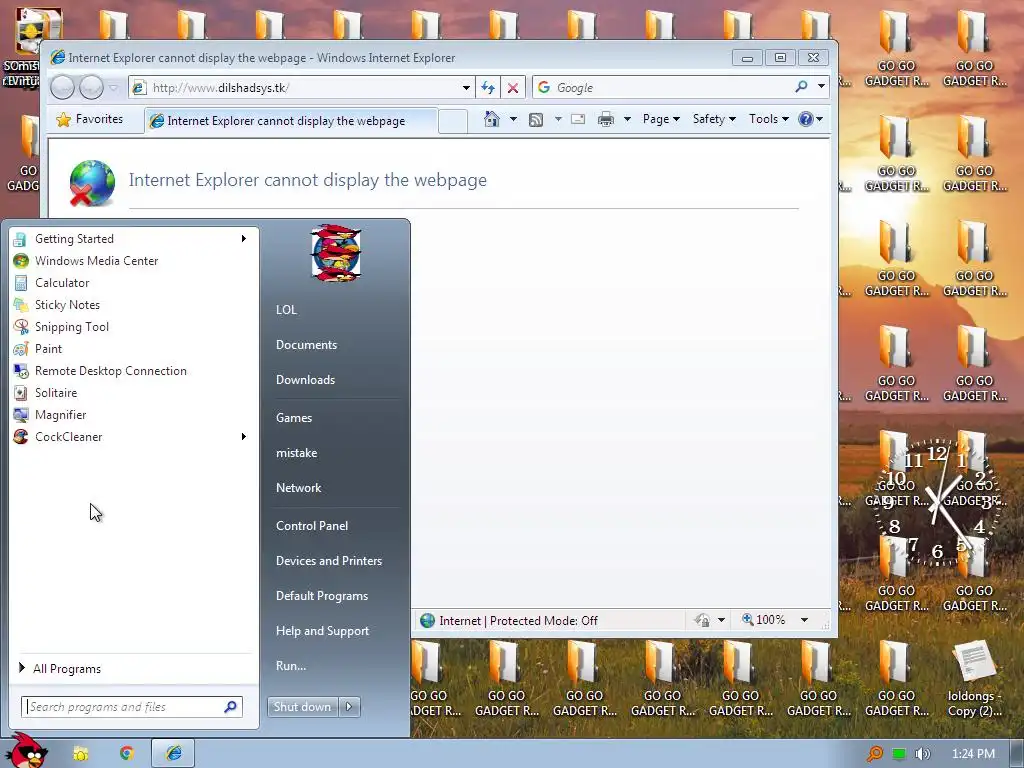The width and height of the screenshot is (1024, 768).
Task: Open Control Panel
Action: coord(312,526)
